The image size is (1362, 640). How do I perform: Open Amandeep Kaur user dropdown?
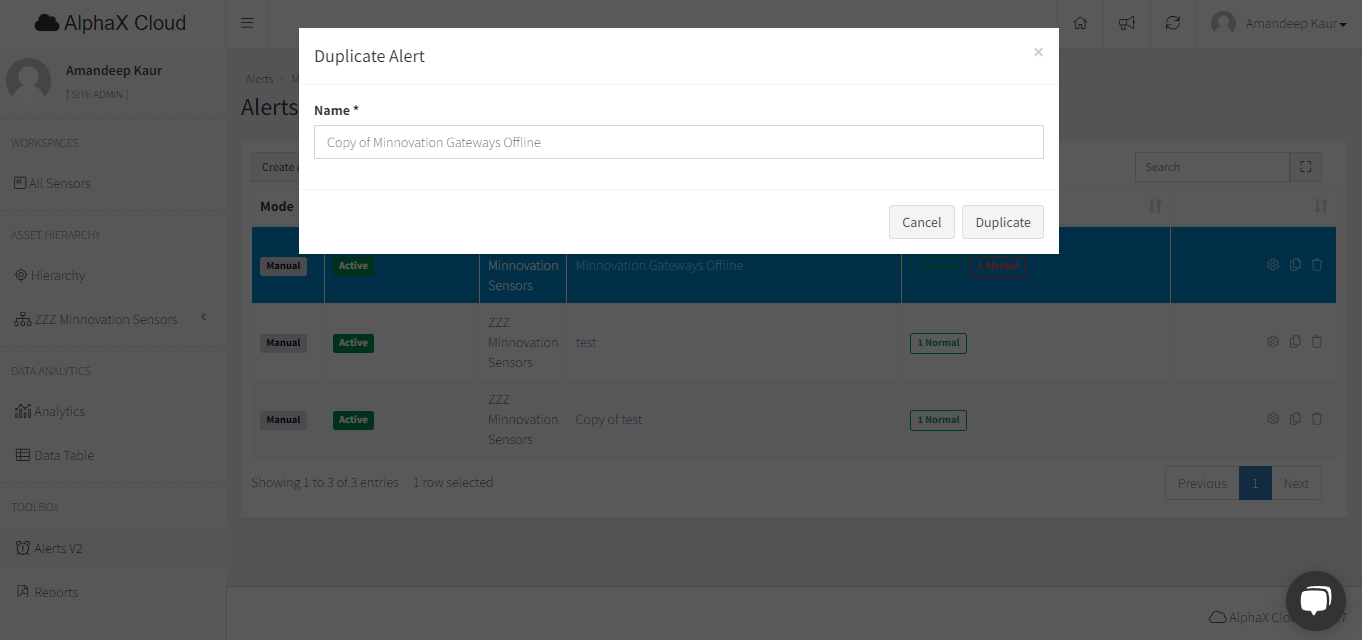[x=1278, y=23]
